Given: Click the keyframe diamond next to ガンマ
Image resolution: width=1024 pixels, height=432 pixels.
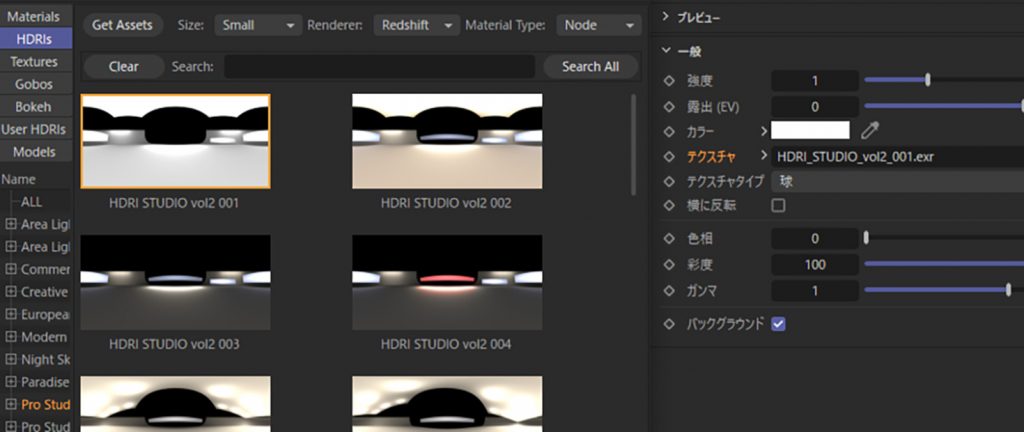Looking at the screenshot, I should click(670, 290).
